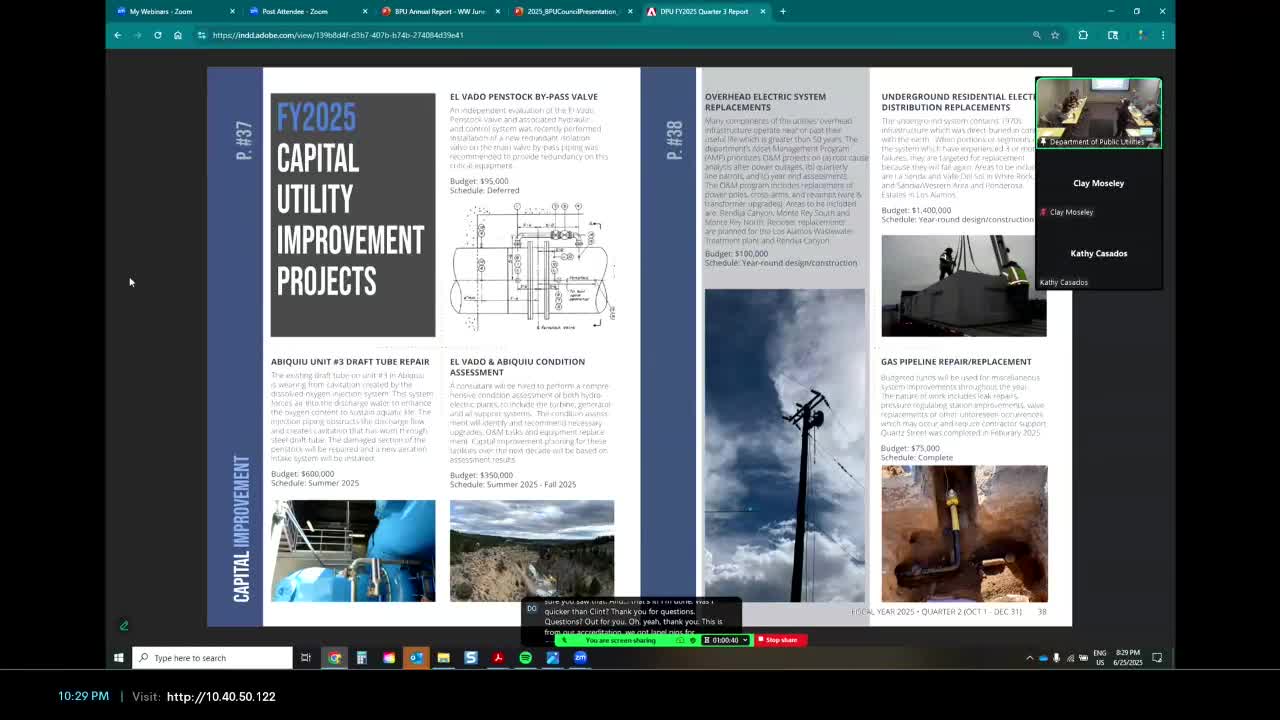Screen dimensions: 1280x720
Task: Open the Windows notification center
Action: coord(1157,658)
